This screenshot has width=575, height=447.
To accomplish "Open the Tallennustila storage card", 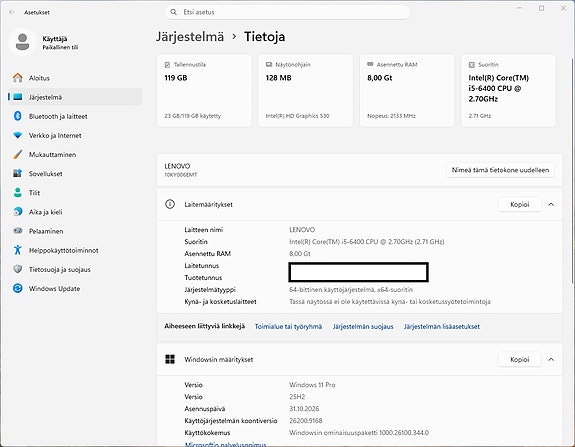I will pos(204,90).
